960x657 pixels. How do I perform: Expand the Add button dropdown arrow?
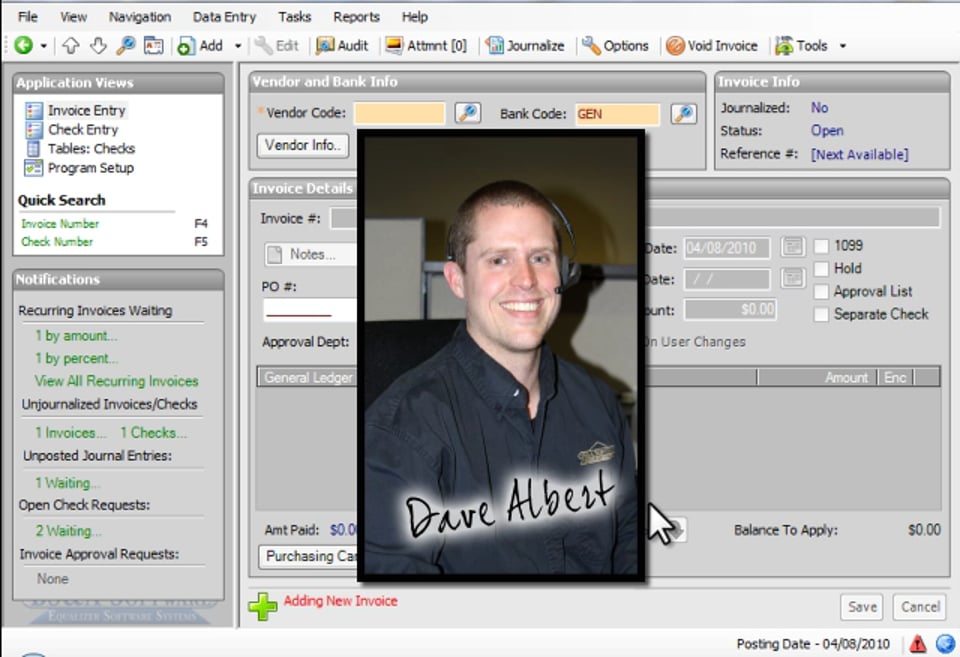coord(238,46)
